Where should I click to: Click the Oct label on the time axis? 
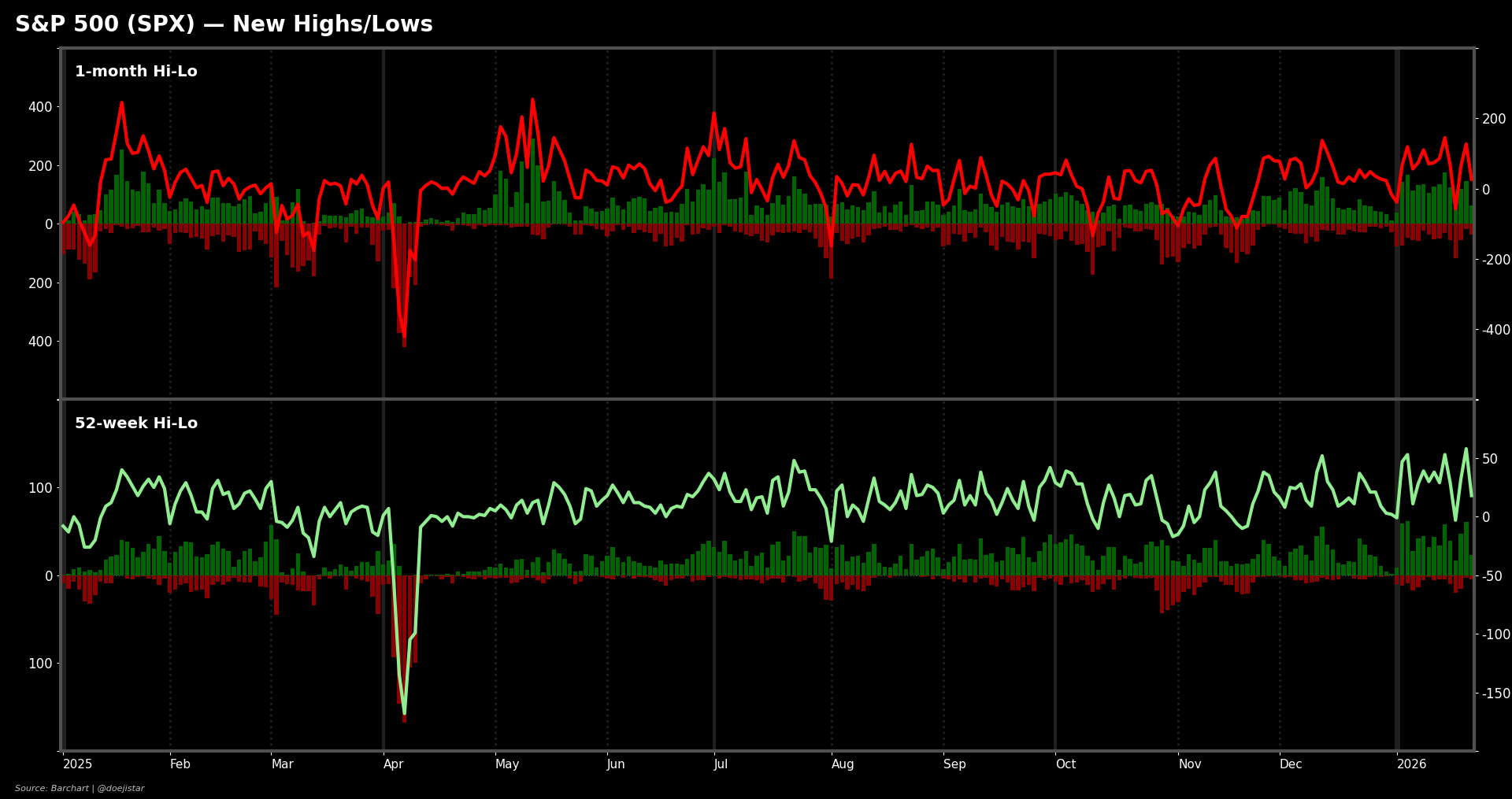pos(1065,764)
